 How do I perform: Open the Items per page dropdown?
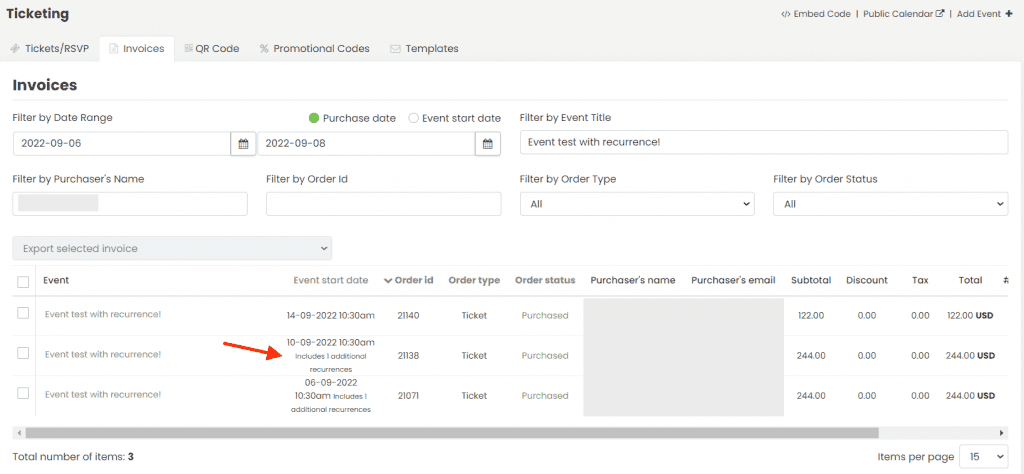pyautogui.click(x=983, y=457)
